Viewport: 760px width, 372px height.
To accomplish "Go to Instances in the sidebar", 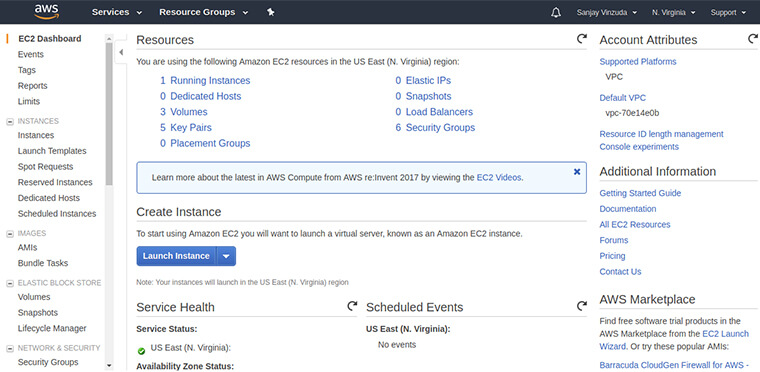I will (36, 135).
